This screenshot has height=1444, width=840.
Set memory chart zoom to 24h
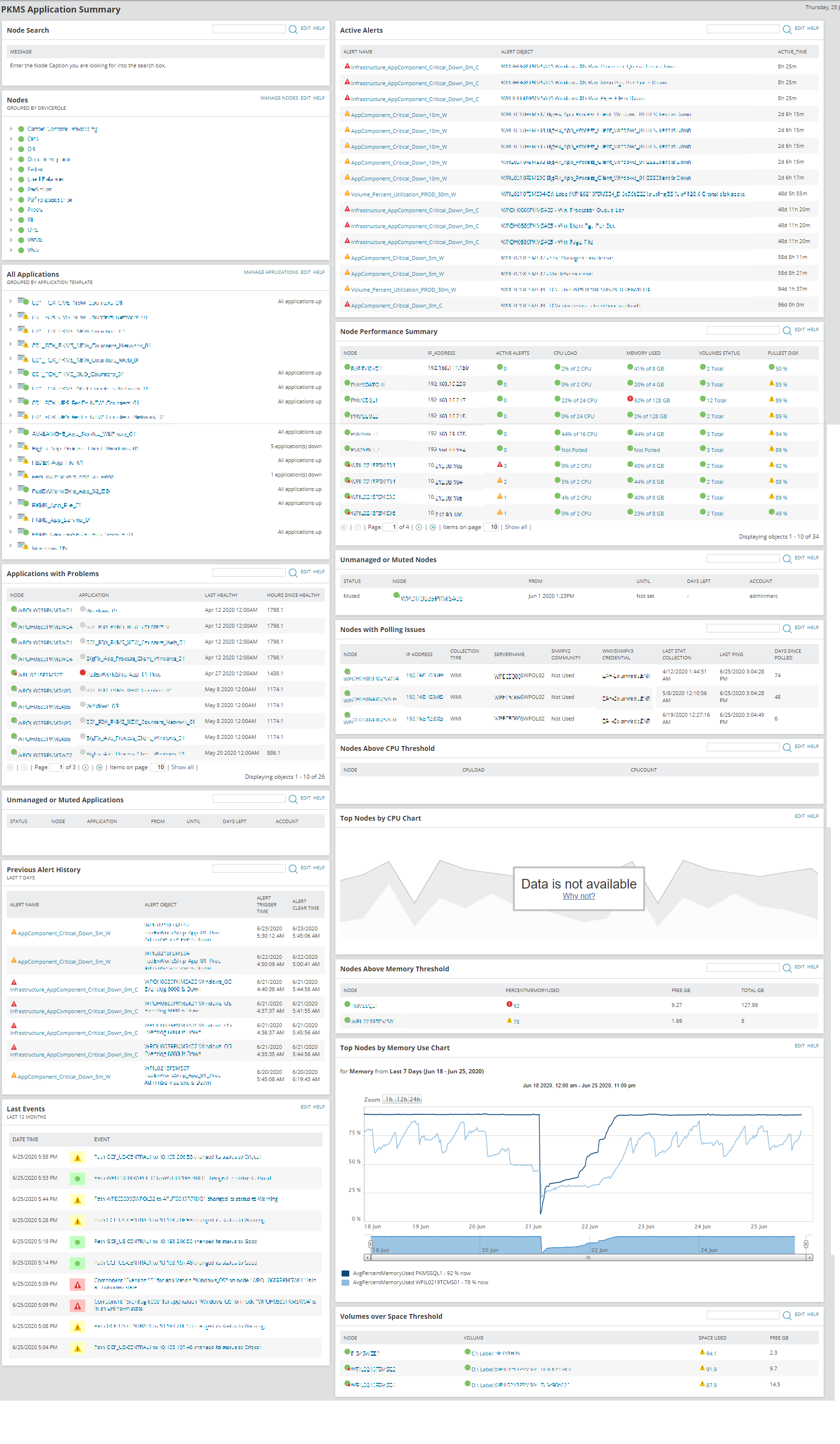pos(415,1099)
